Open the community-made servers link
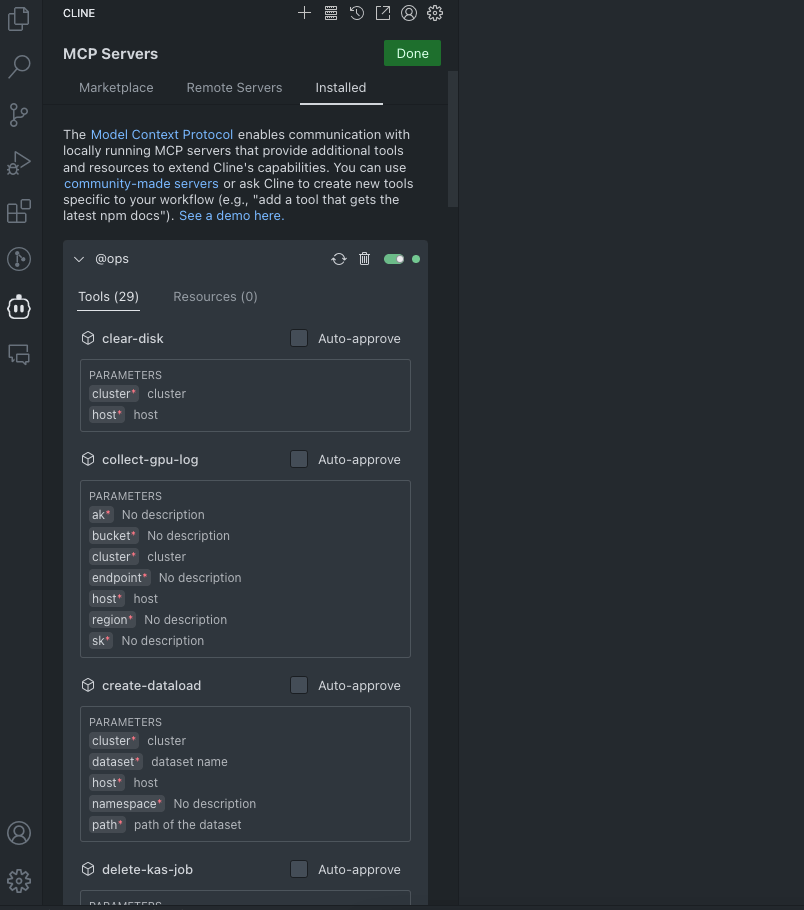Image resolution: width=804 pixels, height=910 pixels. 141,183
